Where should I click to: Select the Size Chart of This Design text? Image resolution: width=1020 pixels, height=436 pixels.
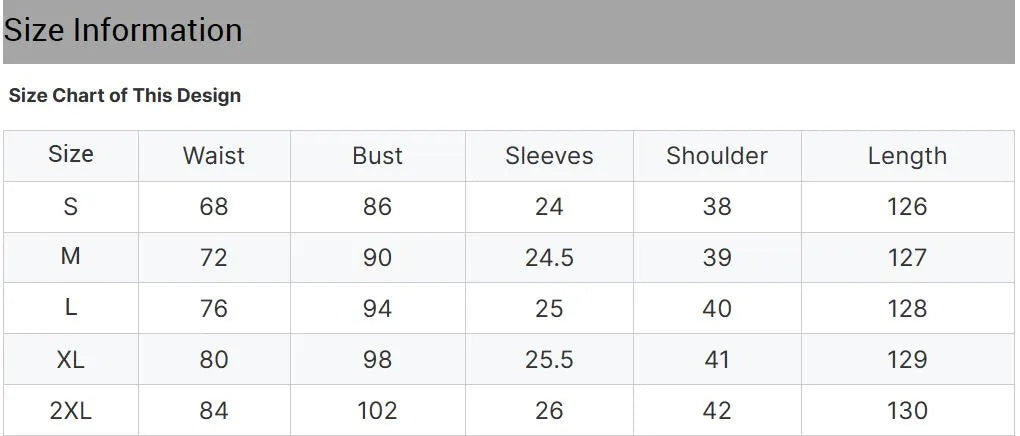point(125,96)
